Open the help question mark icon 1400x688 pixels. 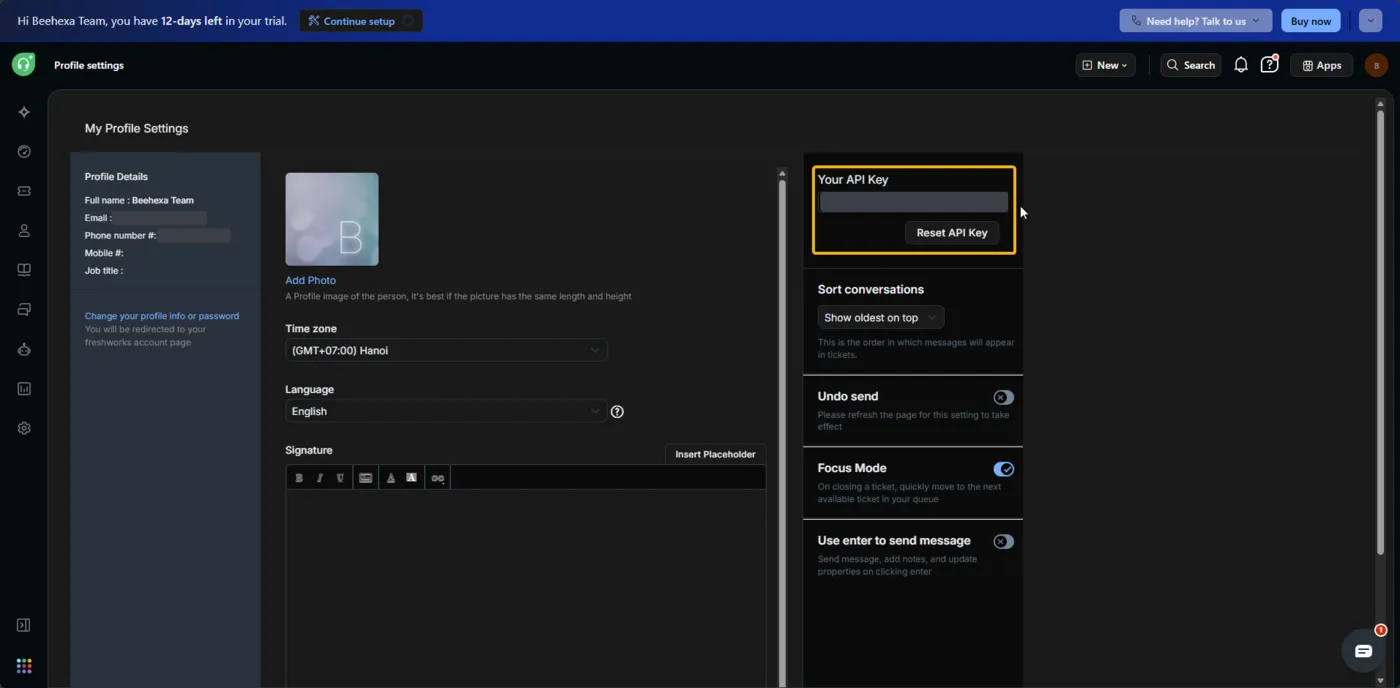[x=1269, y=65]
